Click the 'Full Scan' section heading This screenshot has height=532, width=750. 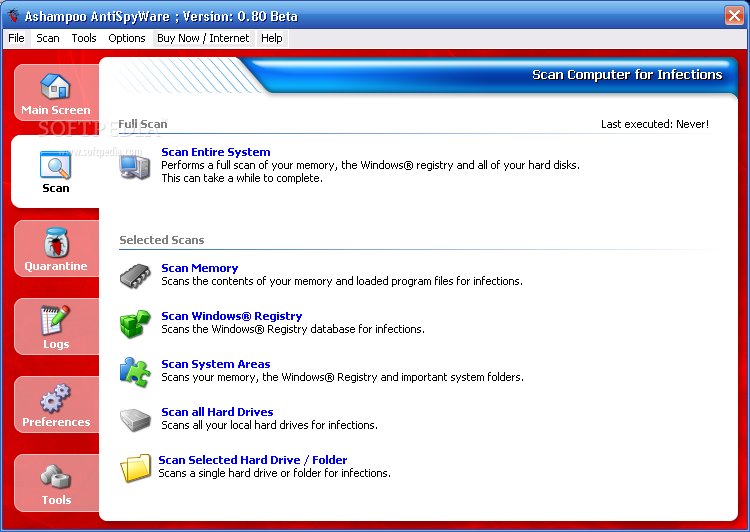click(x=143, y=124)
